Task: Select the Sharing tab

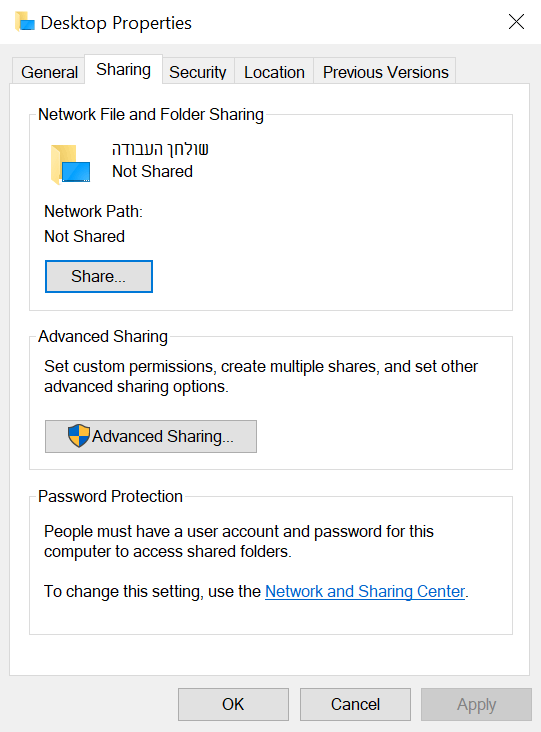Action: pos(123,70)
